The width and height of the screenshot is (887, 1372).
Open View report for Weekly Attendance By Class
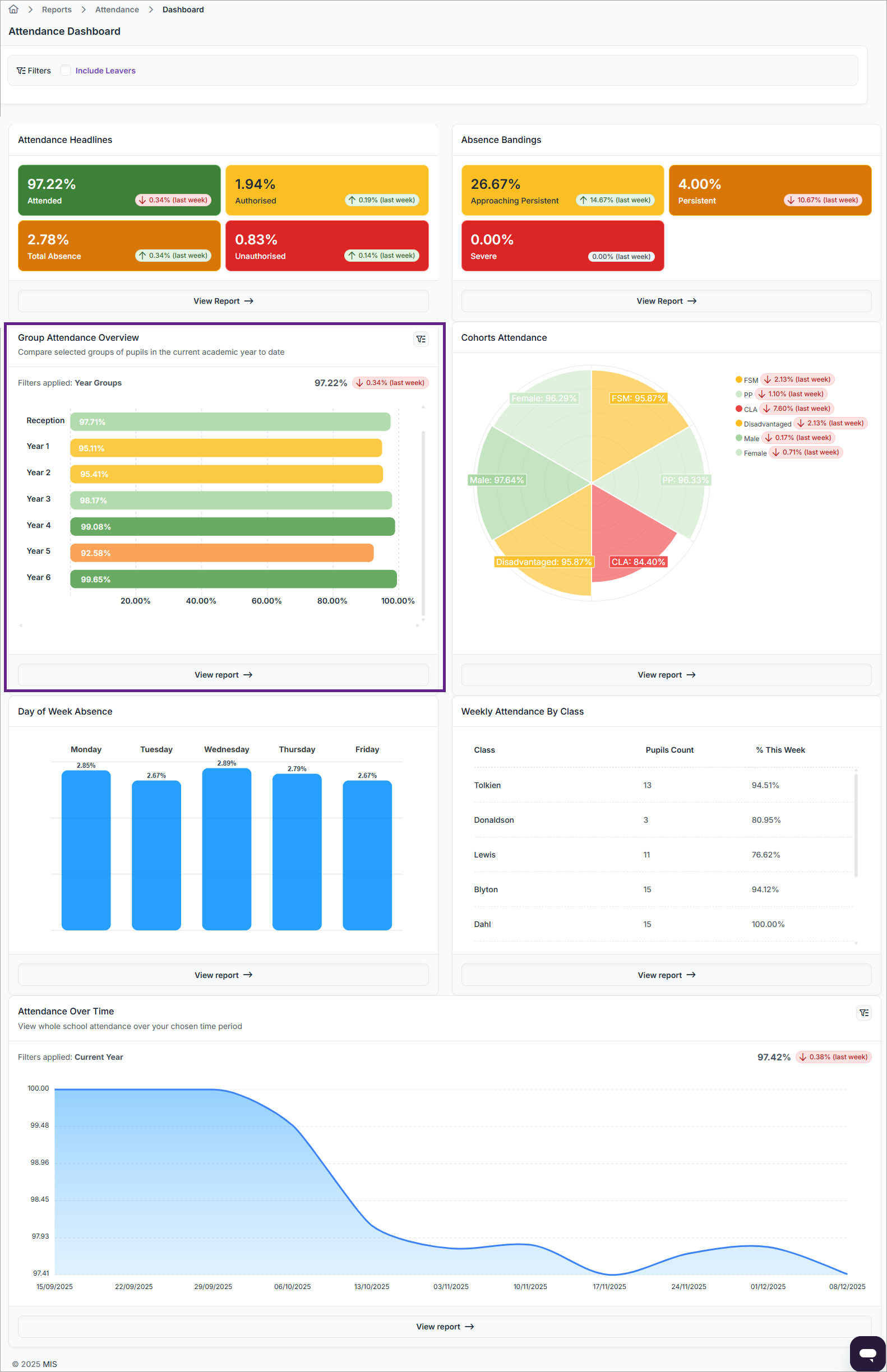point(667,975)
